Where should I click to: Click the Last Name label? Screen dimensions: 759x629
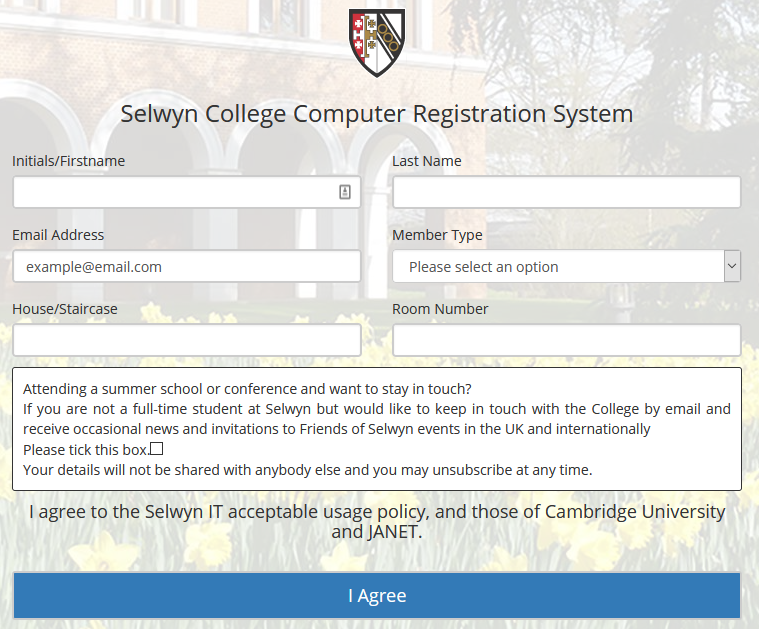(427, 161)
